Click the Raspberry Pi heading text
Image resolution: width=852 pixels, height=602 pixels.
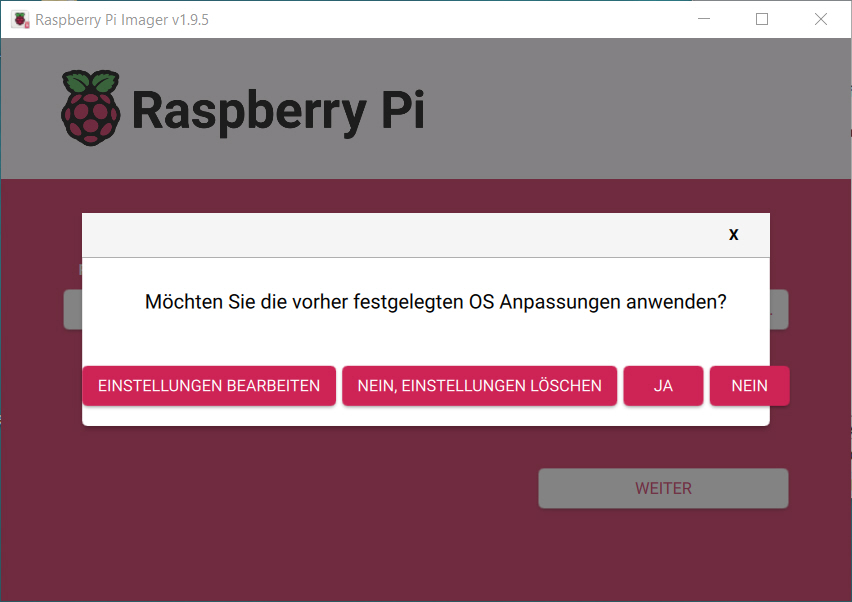coord(278,111)
